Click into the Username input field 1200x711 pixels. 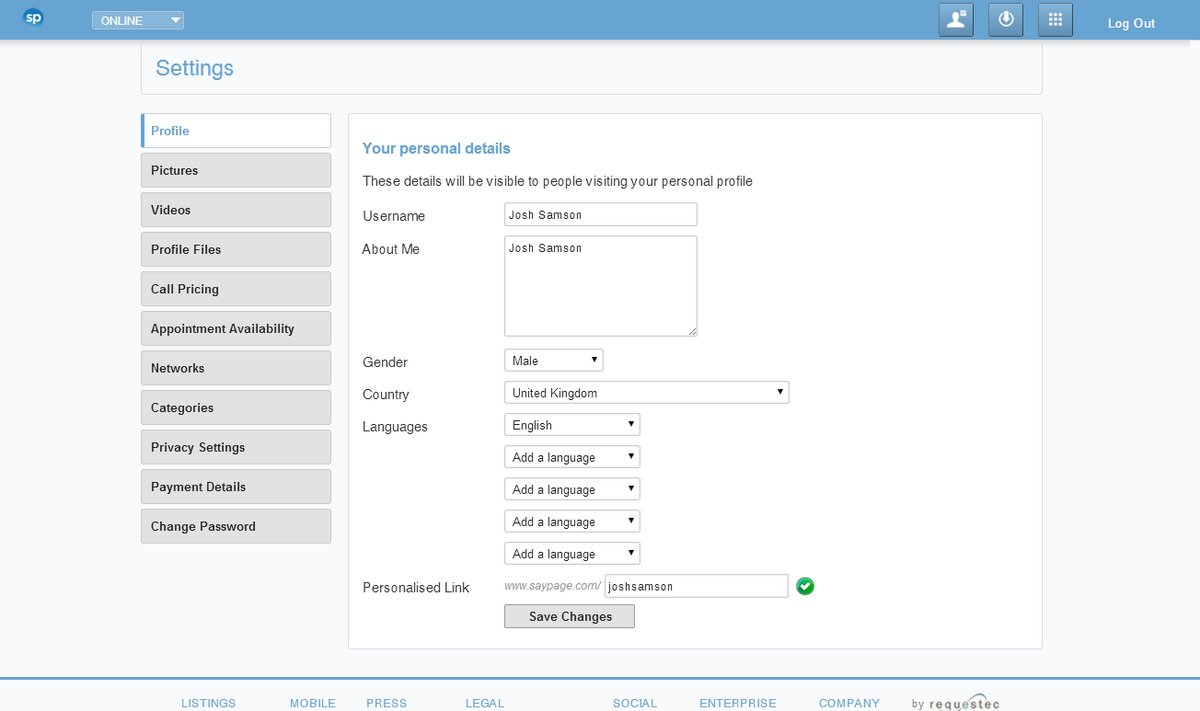point(601,215)
